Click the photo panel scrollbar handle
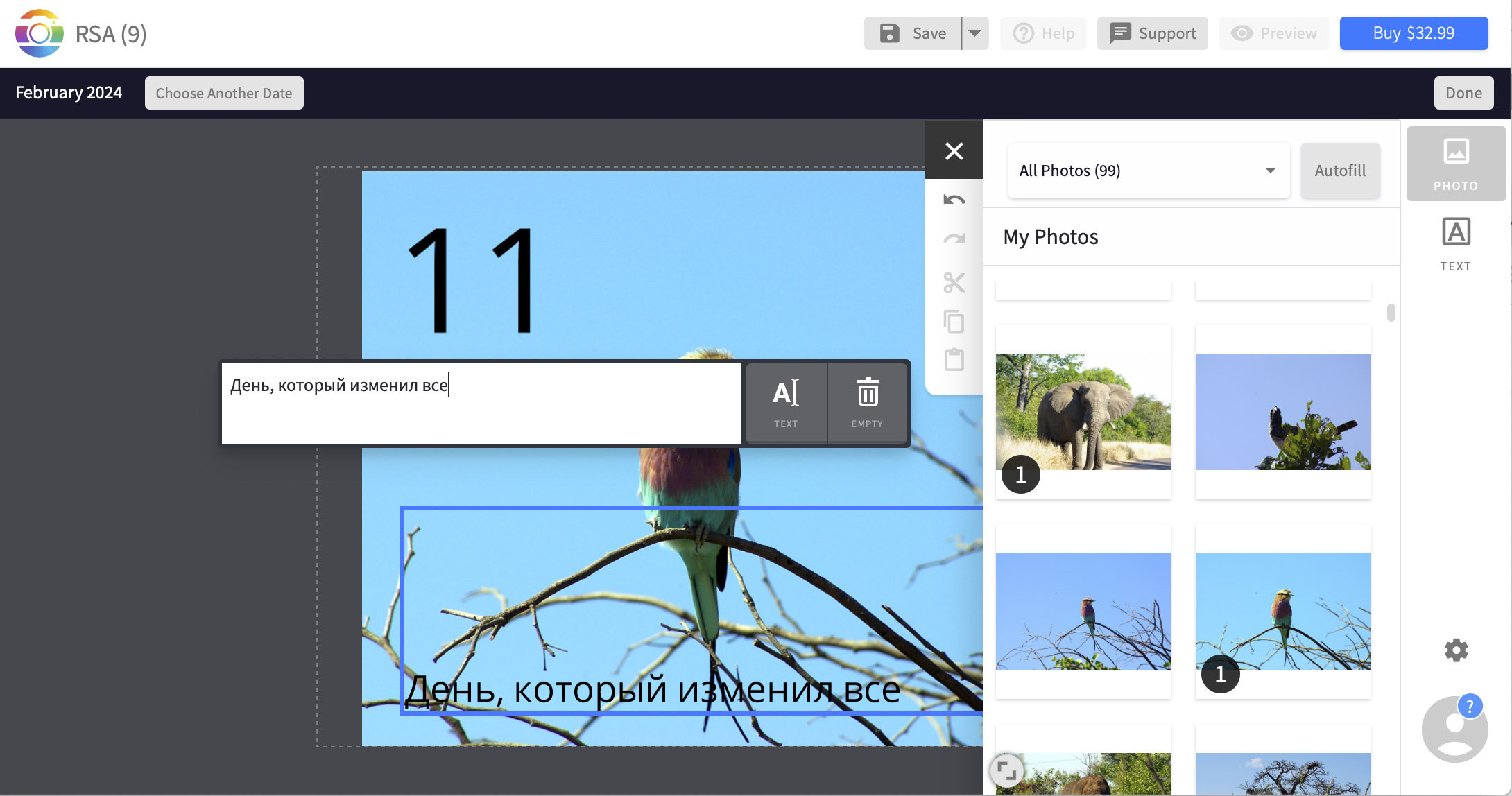Screen dimensions: 1512x796 tap(1391, 313)
